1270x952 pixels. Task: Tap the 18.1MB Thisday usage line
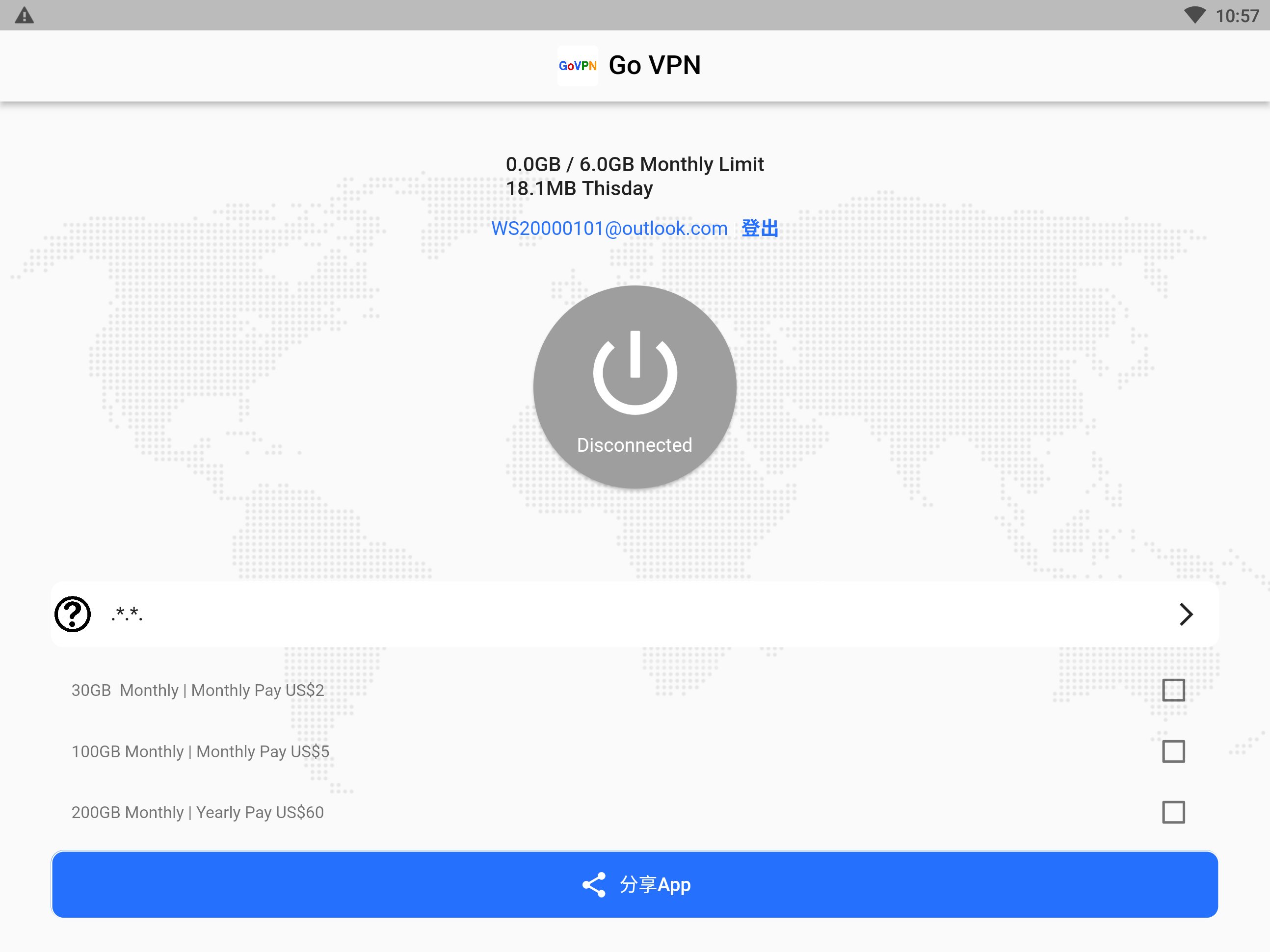pos(579,188)
